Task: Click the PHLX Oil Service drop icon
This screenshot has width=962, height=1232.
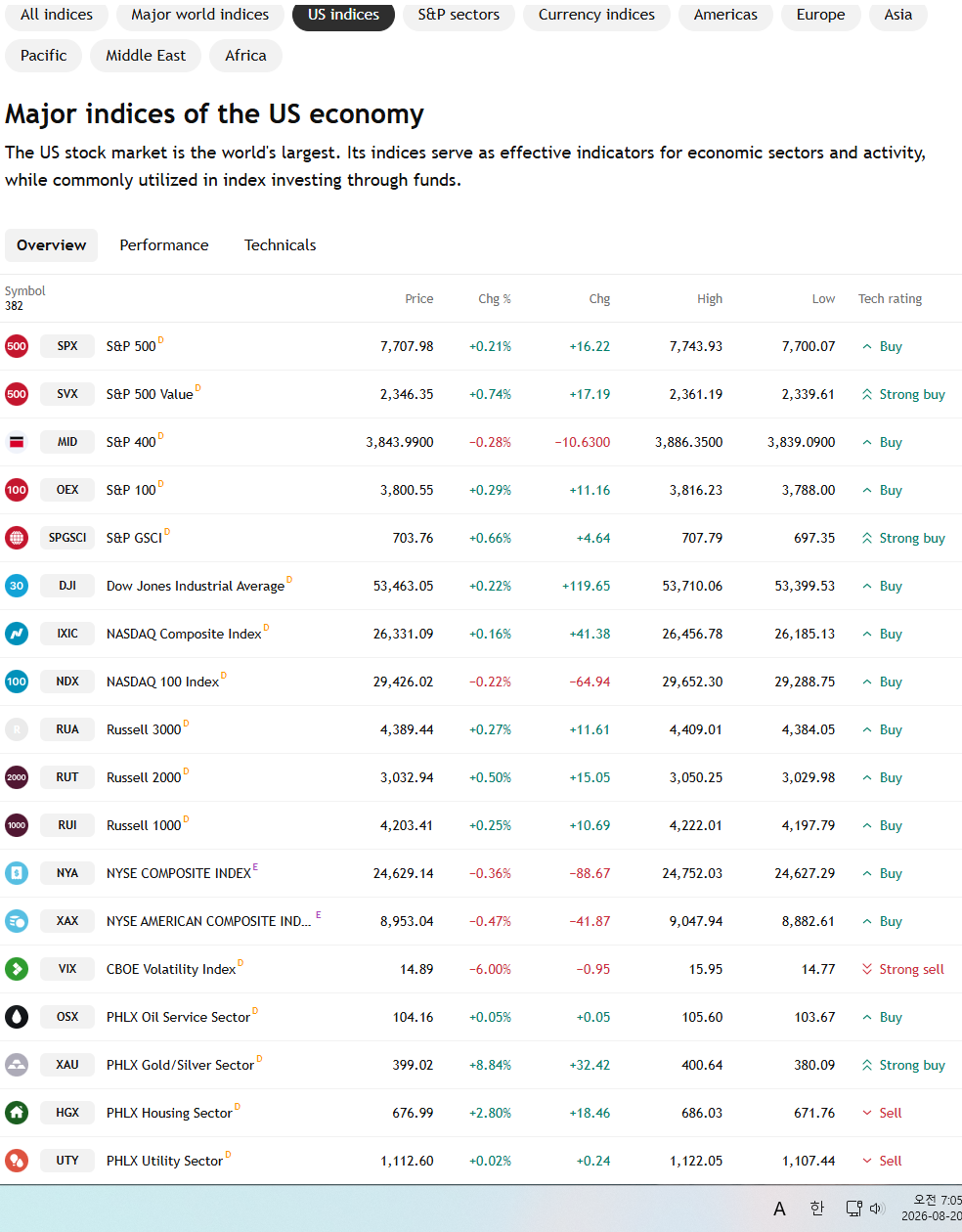Action: (x=17, y=1017)
